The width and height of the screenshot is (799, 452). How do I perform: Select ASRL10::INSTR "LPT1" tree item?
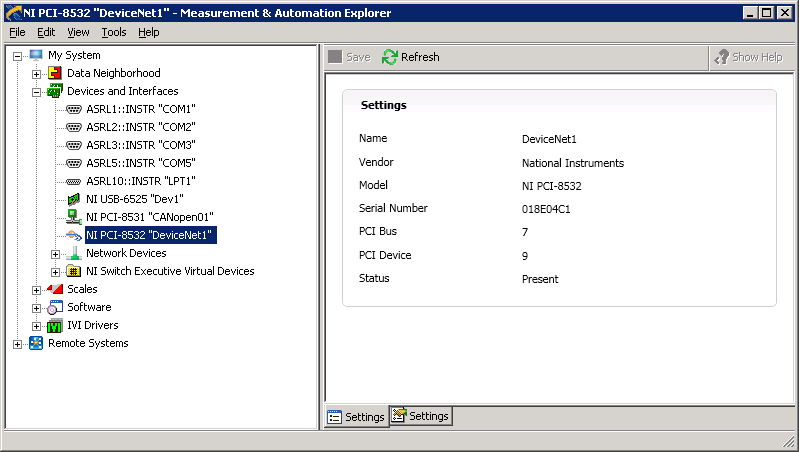click(x=140, y=181)
